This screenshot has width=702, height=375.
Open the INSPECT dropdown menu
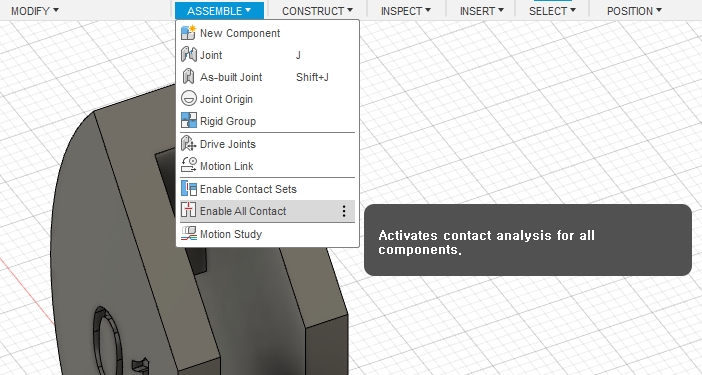[406, 11]
